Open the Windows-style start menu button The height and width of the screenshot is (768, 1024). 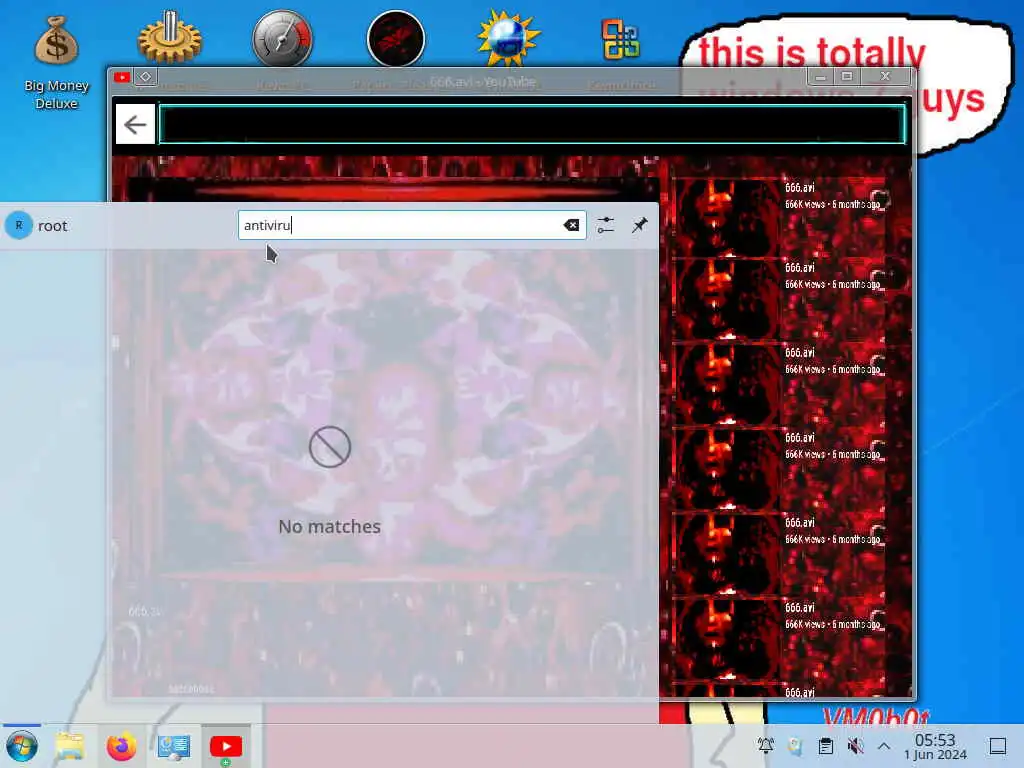[x=22, y=746]
